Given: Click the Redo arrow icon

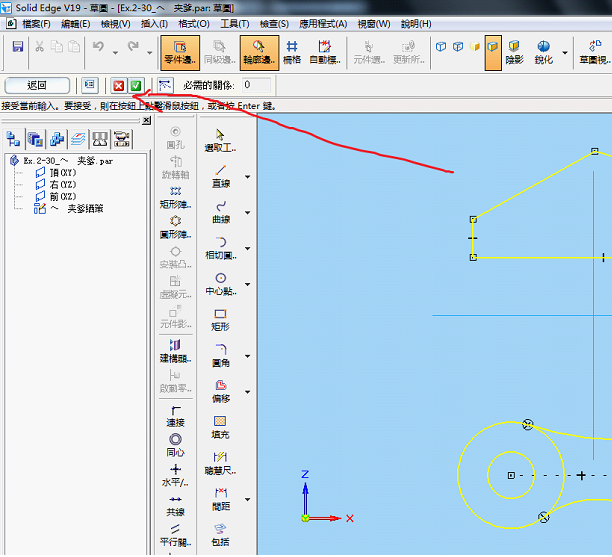Looking at the screenshot, I should pyautogui.click(x=133, y=46).
